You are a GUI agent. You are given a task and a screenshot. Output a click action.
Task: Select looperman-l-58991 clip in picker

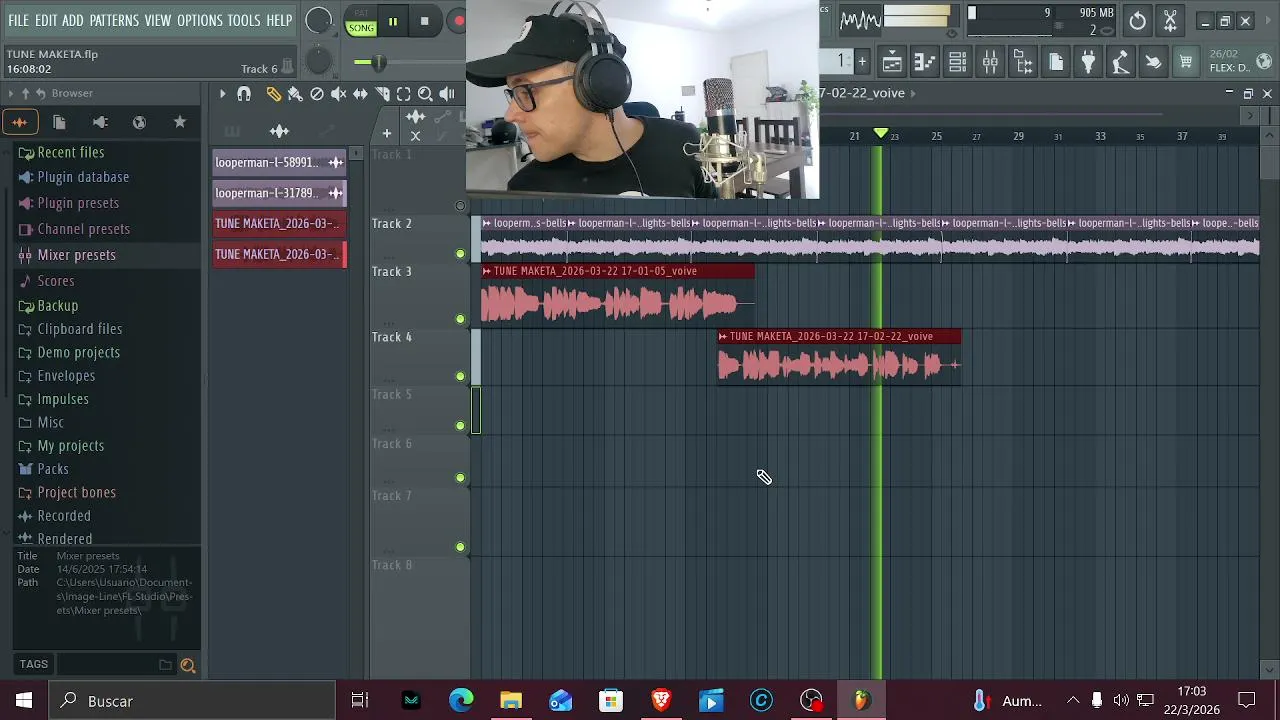[279, 162]
